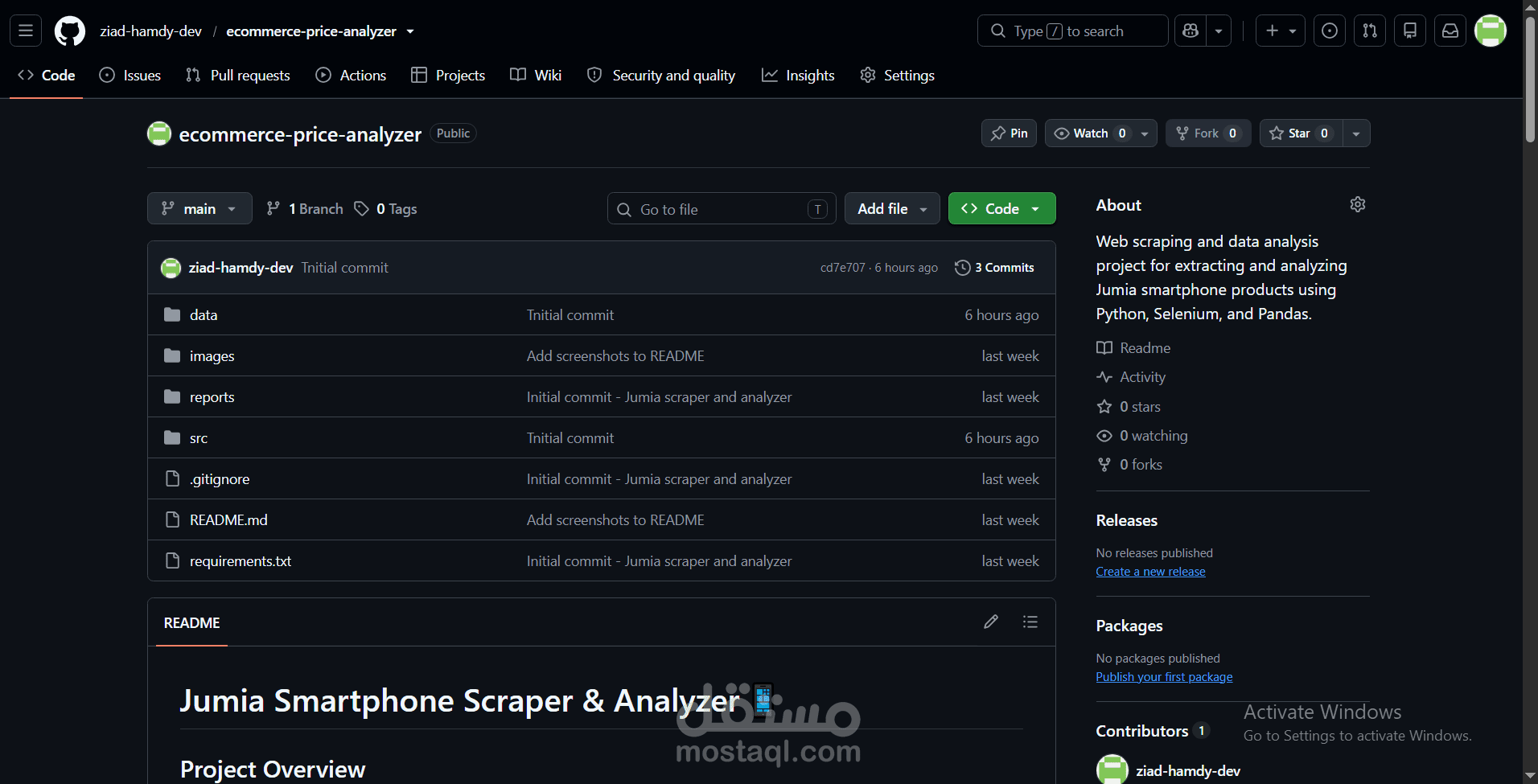Open the Actions tab

[x=351, y=76]
